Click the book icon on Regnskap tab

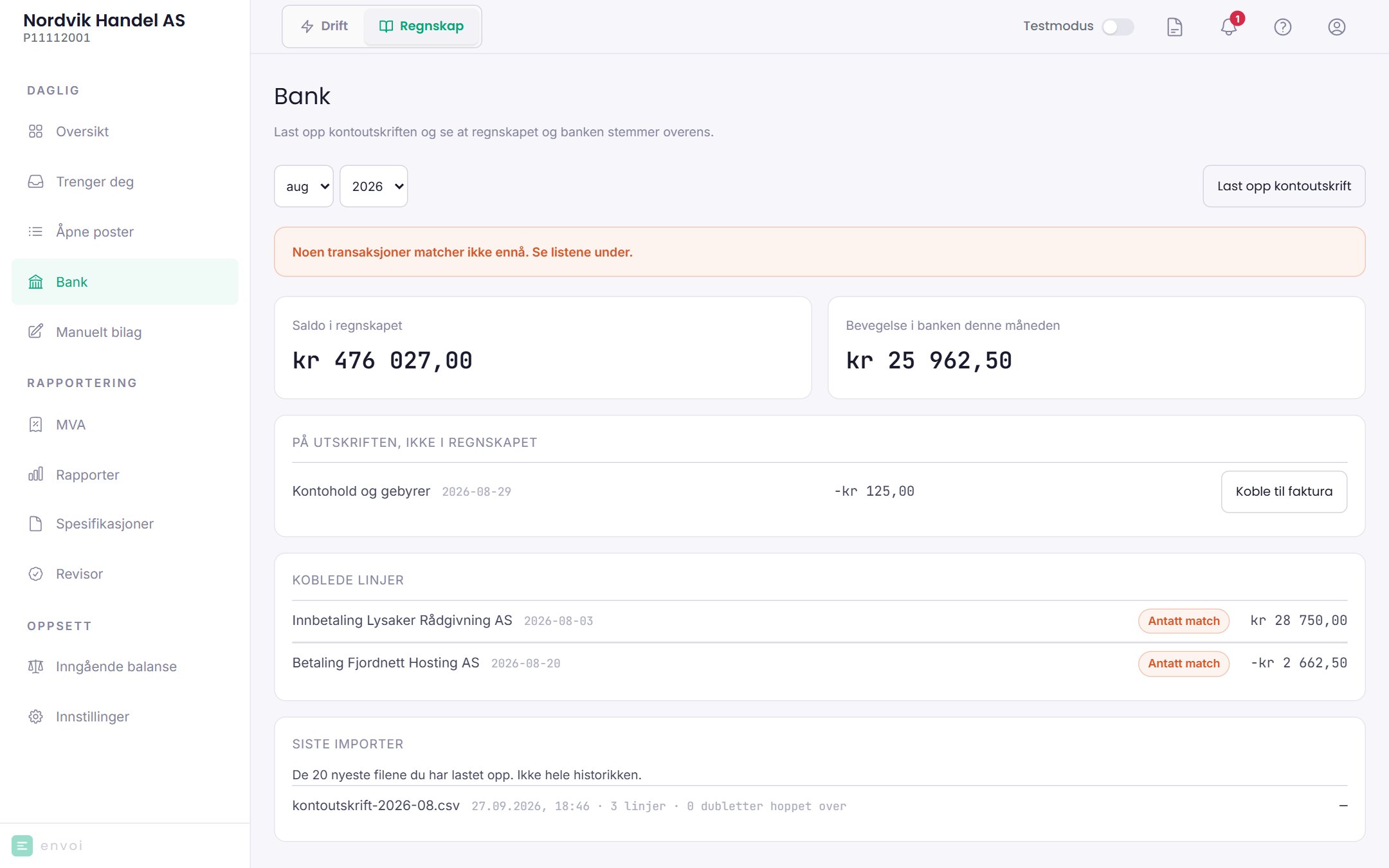[386, 26]
